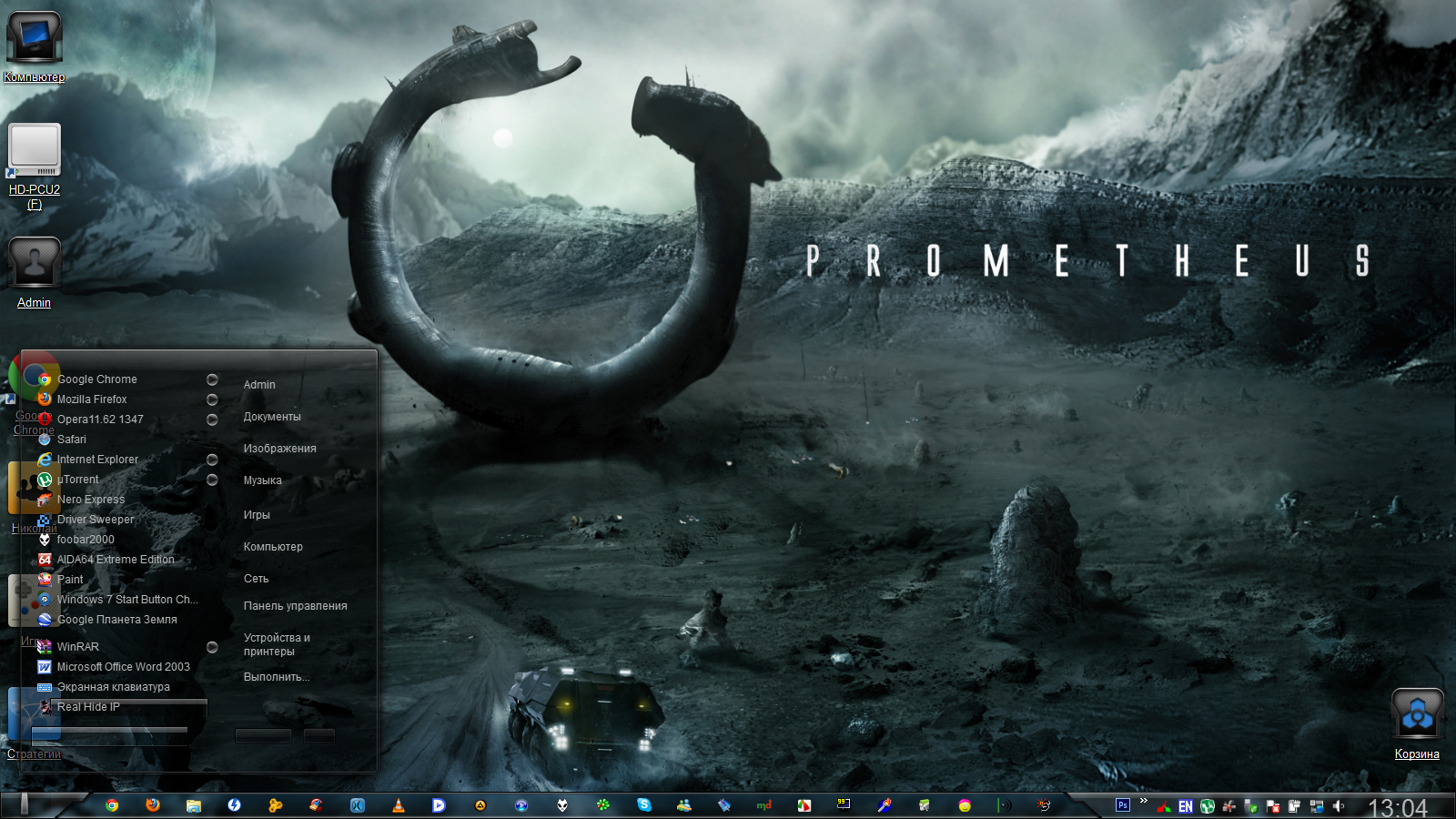The width and height of the screenshot is (1456, 819).
Task: Open Chrome from the taskbar
Action: coord(112,805)
